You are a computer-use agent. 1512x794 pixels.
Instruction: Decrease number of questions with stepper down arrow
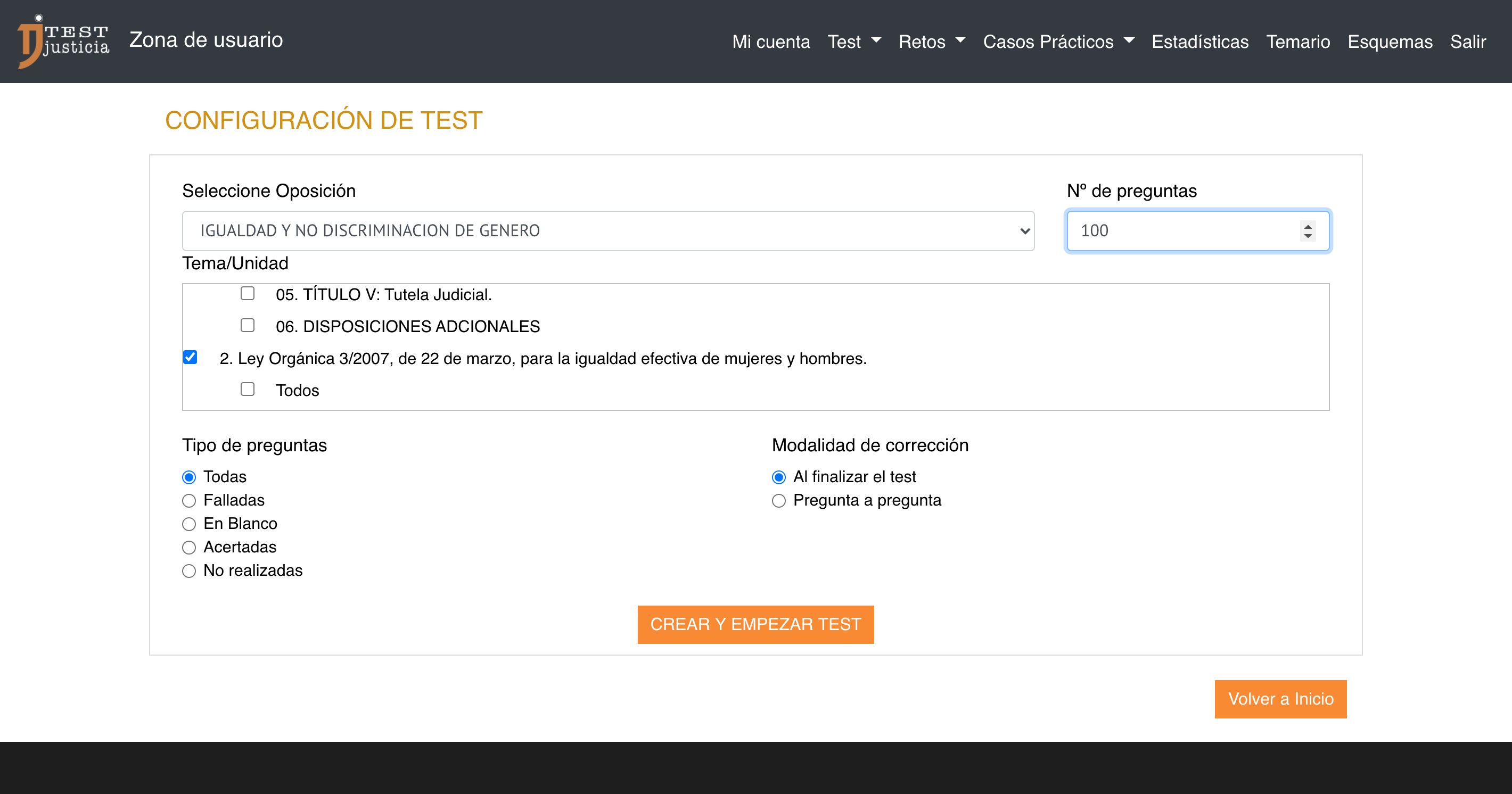[1308, 236]
